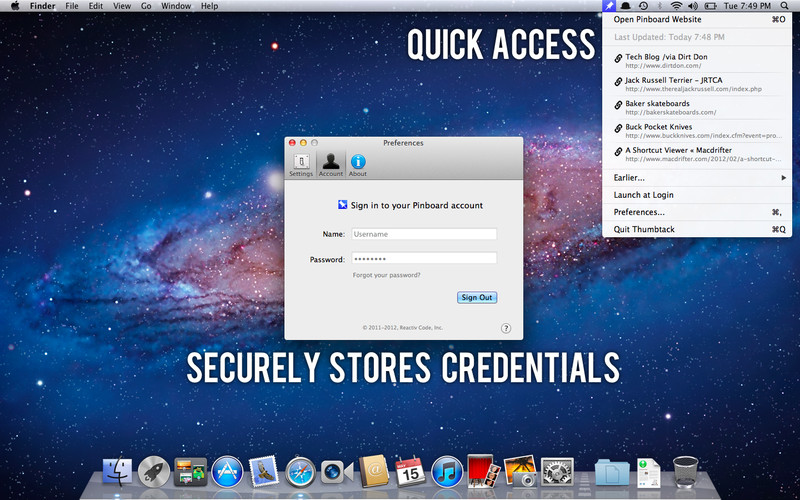Select Open Pinboard Website menu item
The width and height of the screenshot is (800, 500).
[x=657, y=19]
